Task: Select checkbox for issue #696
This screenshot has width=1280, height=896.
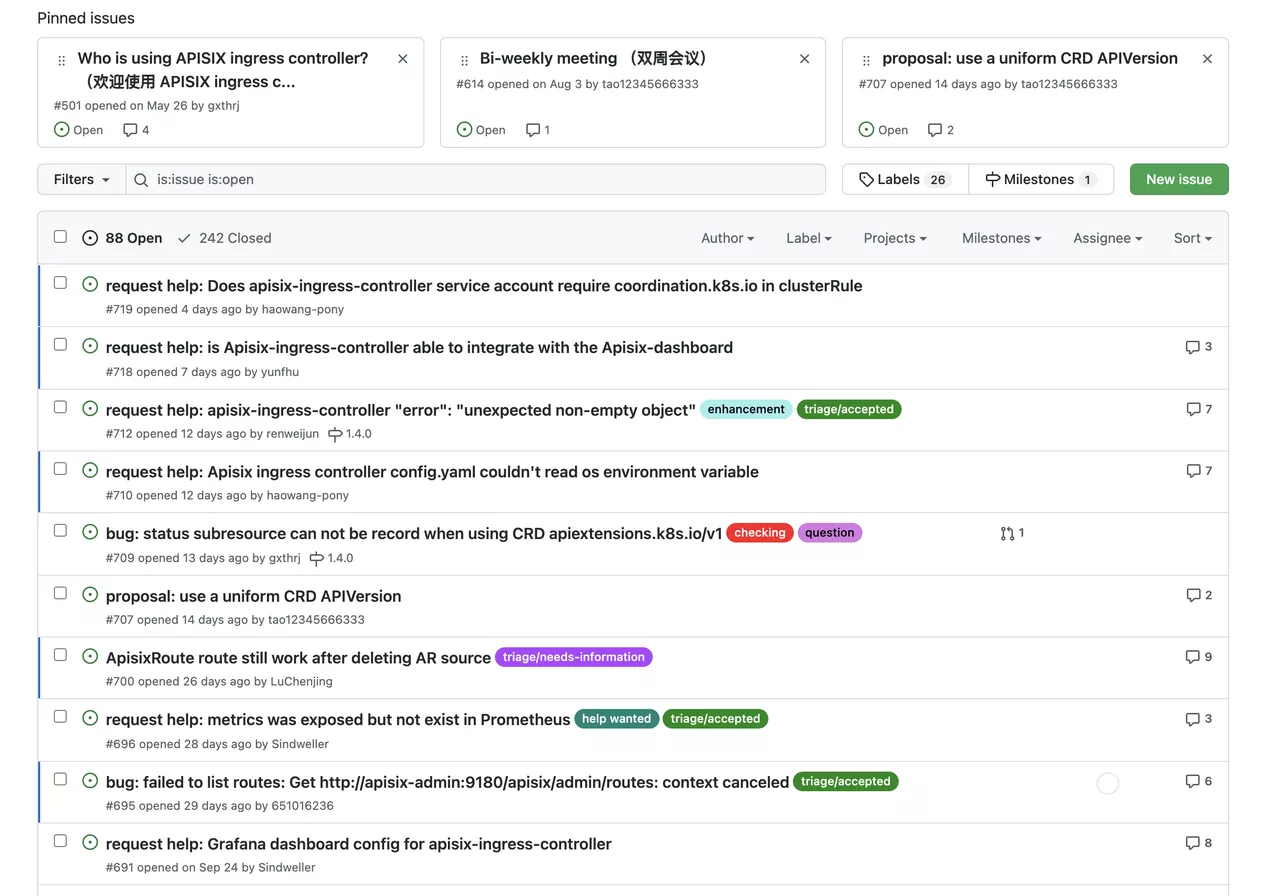Action: click(x=60, y=717)
